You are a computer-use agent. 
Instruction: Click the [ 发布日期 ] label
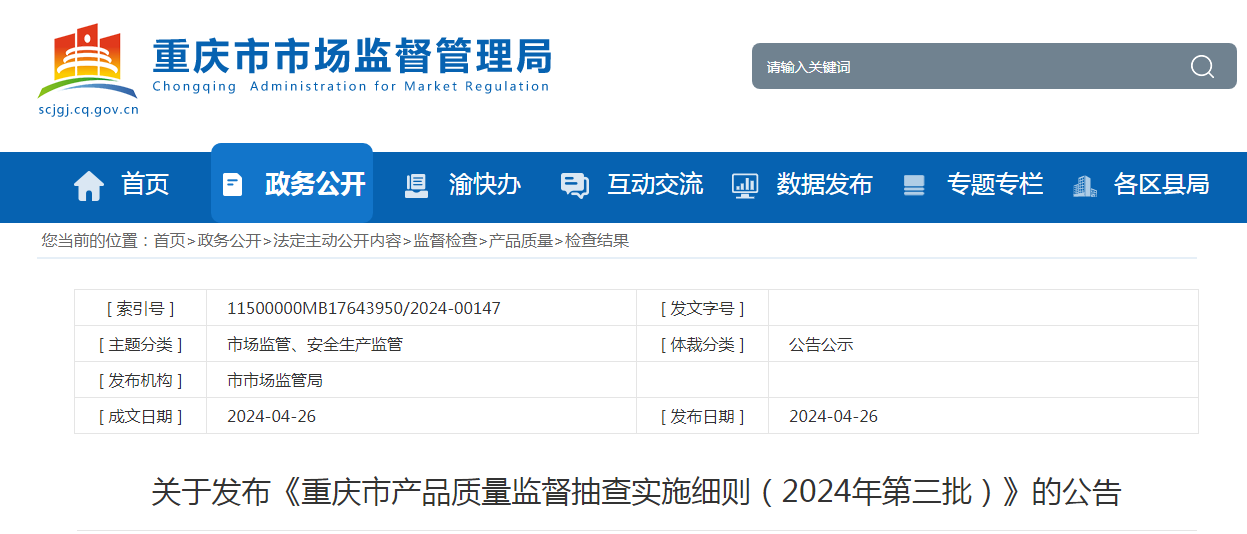[702, 417]
